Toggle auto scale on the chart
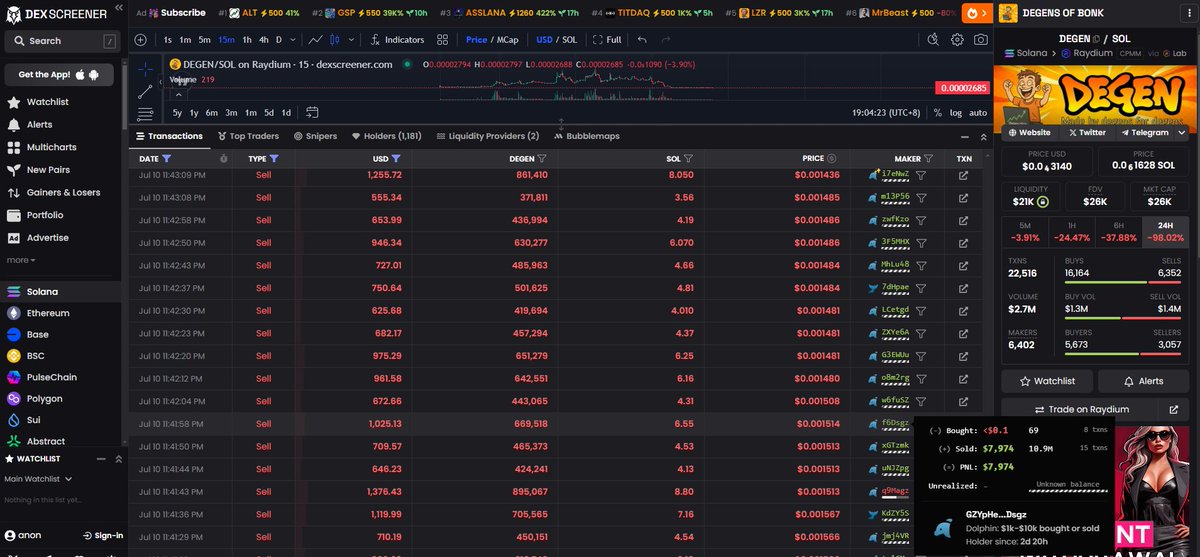Viewport: 1200px width, 557px height. 978,113
